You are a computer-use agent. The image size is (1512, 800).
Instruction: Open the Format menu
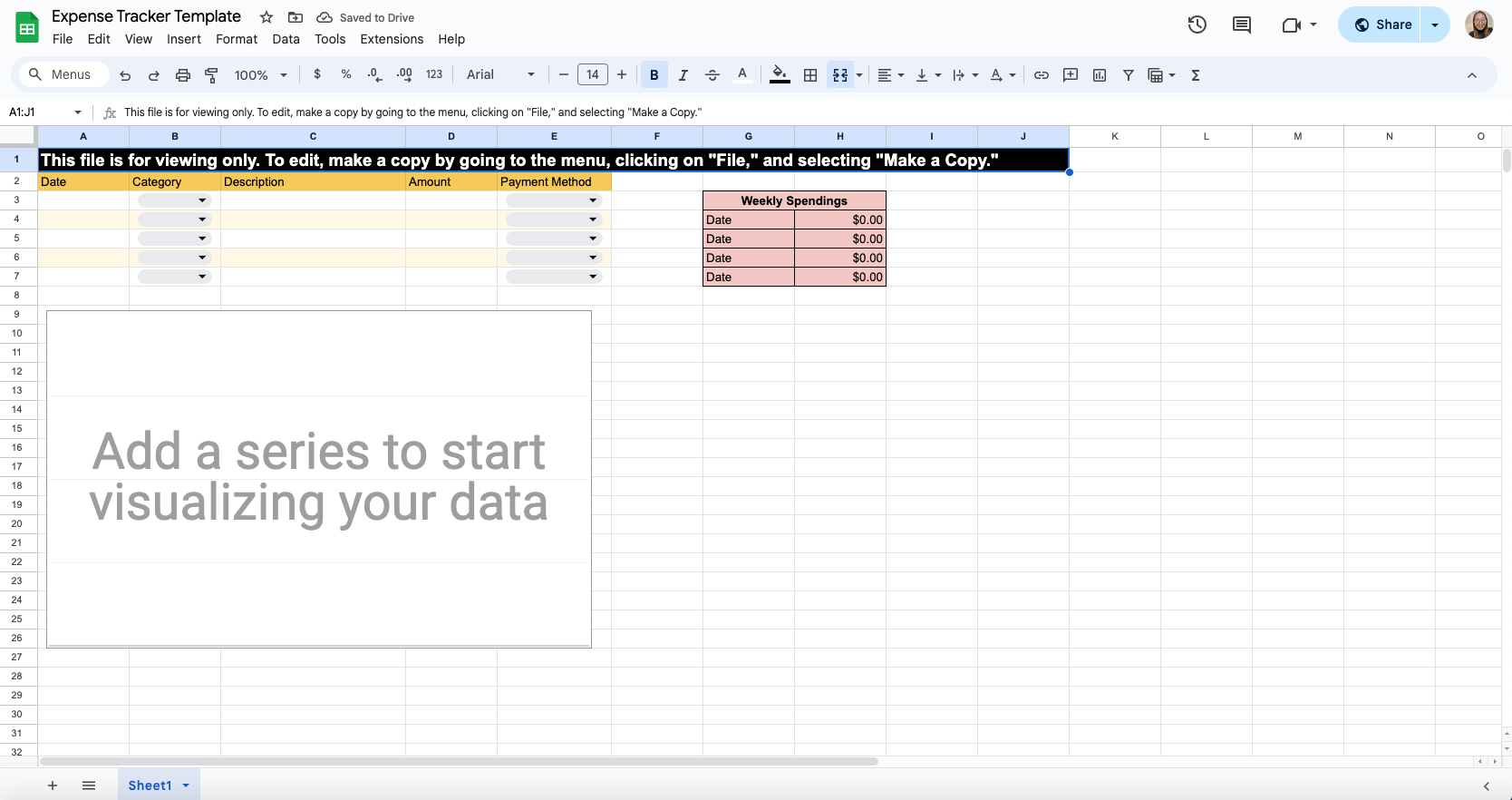[x=237, y=39]
